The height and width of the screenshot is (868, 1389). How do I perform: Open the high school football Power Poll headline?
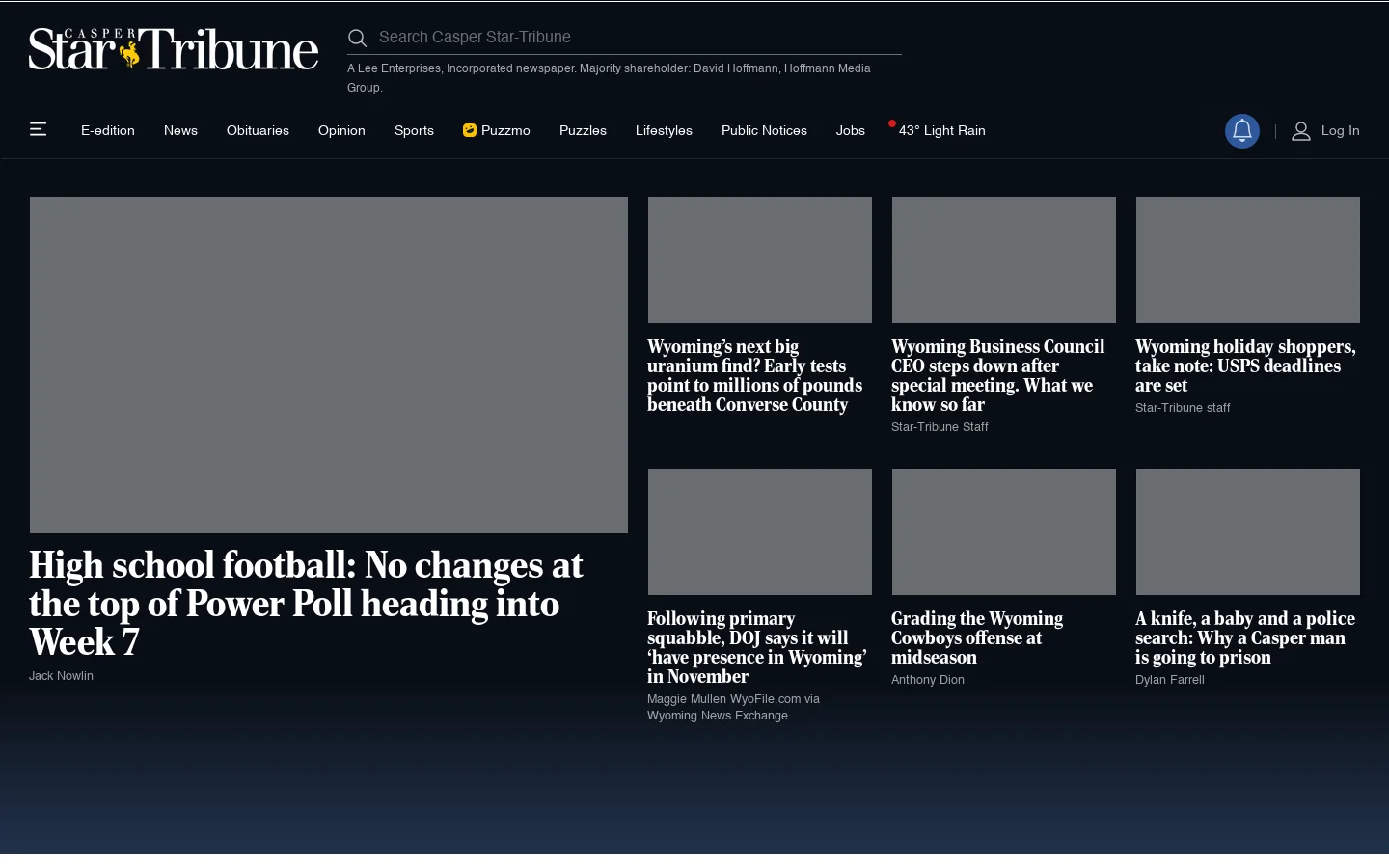[x=306, y=604]
